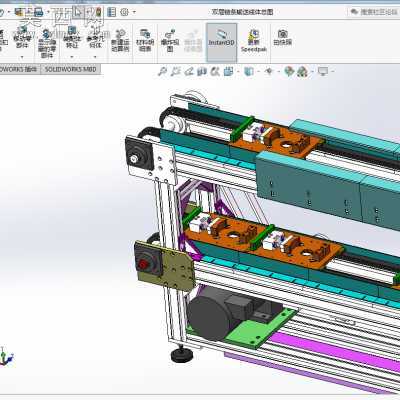Toggle the Section View icon
Viewport: 400px width, 400px height.
[x=202, y=71]
